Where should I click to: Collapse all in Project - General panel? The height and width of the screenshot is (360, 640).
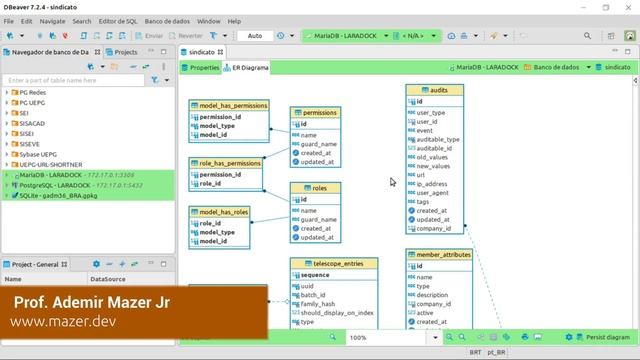109,264
